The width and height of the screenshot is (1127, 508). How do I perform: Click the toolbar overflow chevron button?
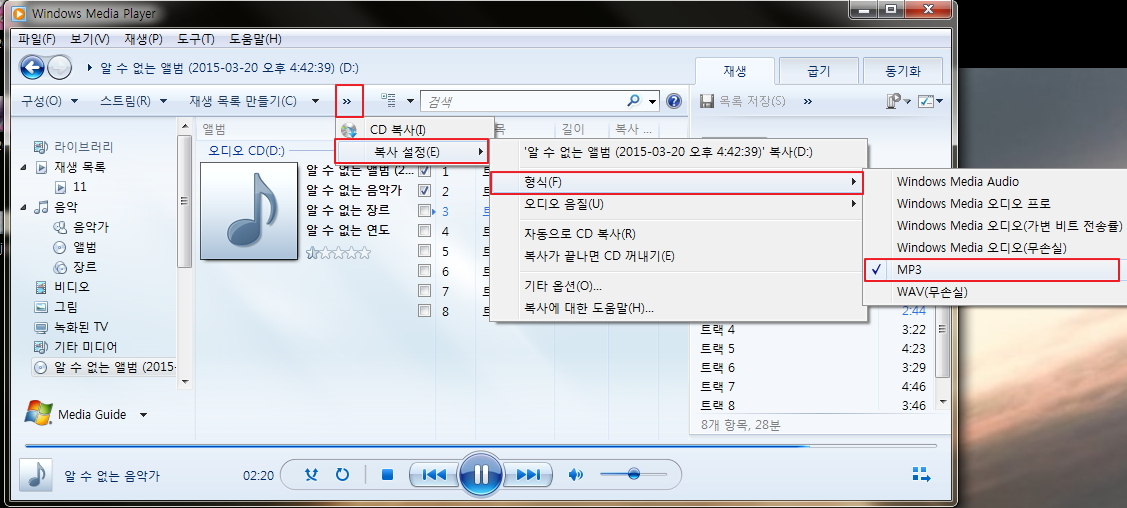[x=347, y=101]
